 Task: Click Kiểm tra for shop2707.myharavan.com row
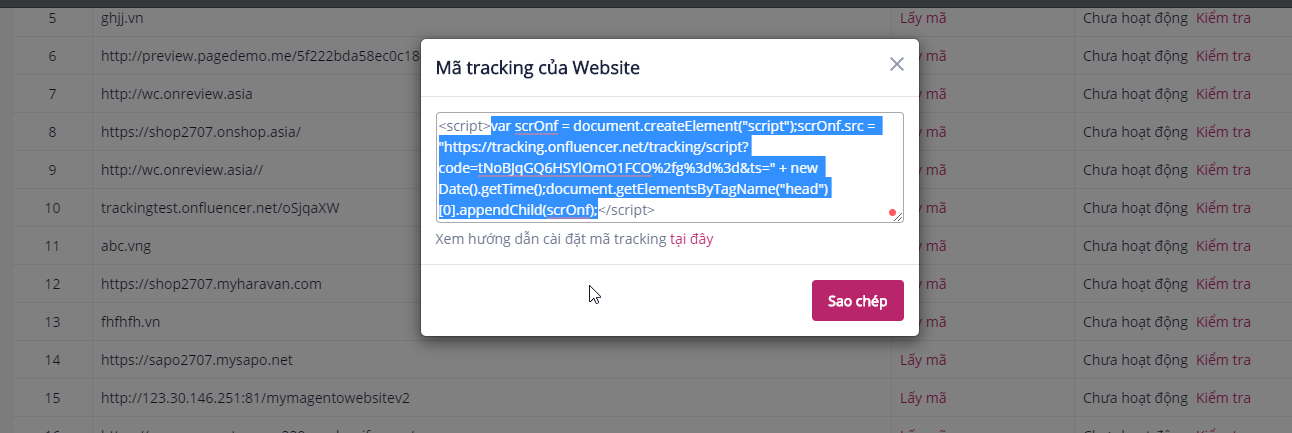1223,284
